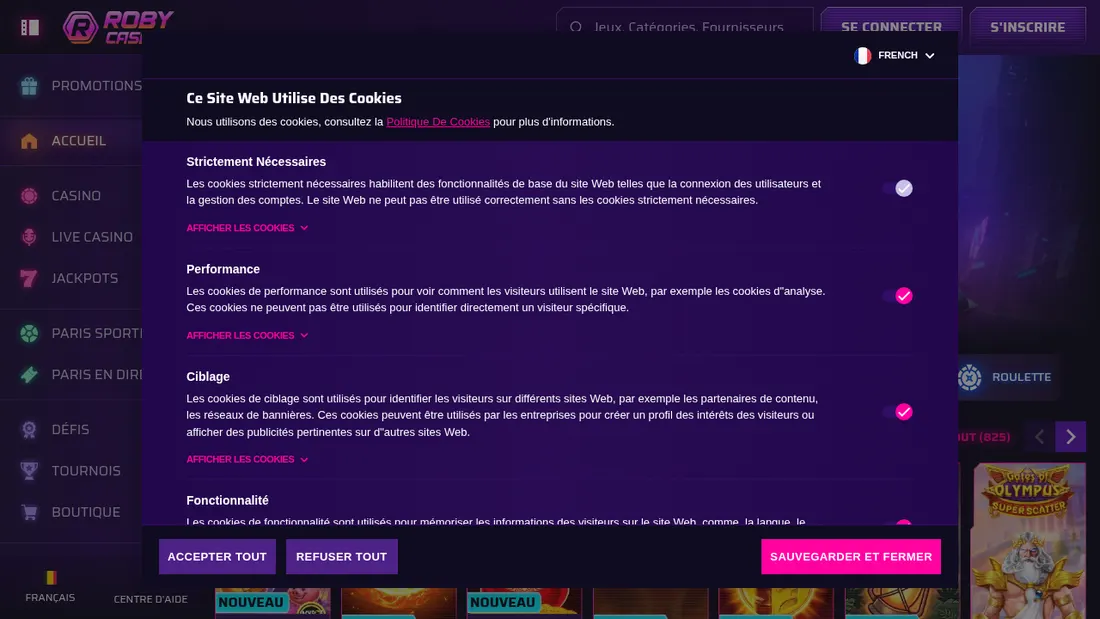Click the Accueil home icon
The image size is (1100, 619).
[x=29, y=141]
